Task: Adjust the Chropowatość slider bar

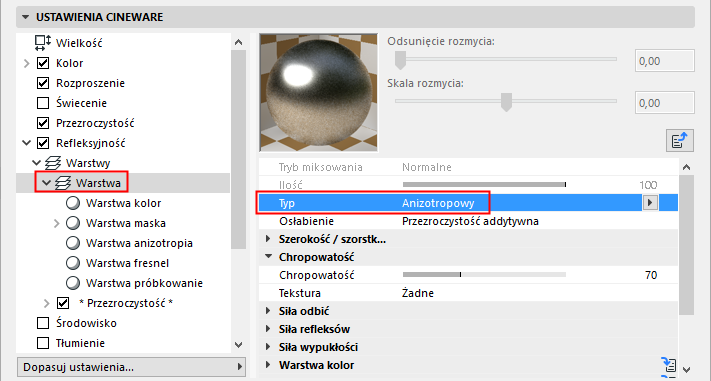Action: (x=484, y=275)
